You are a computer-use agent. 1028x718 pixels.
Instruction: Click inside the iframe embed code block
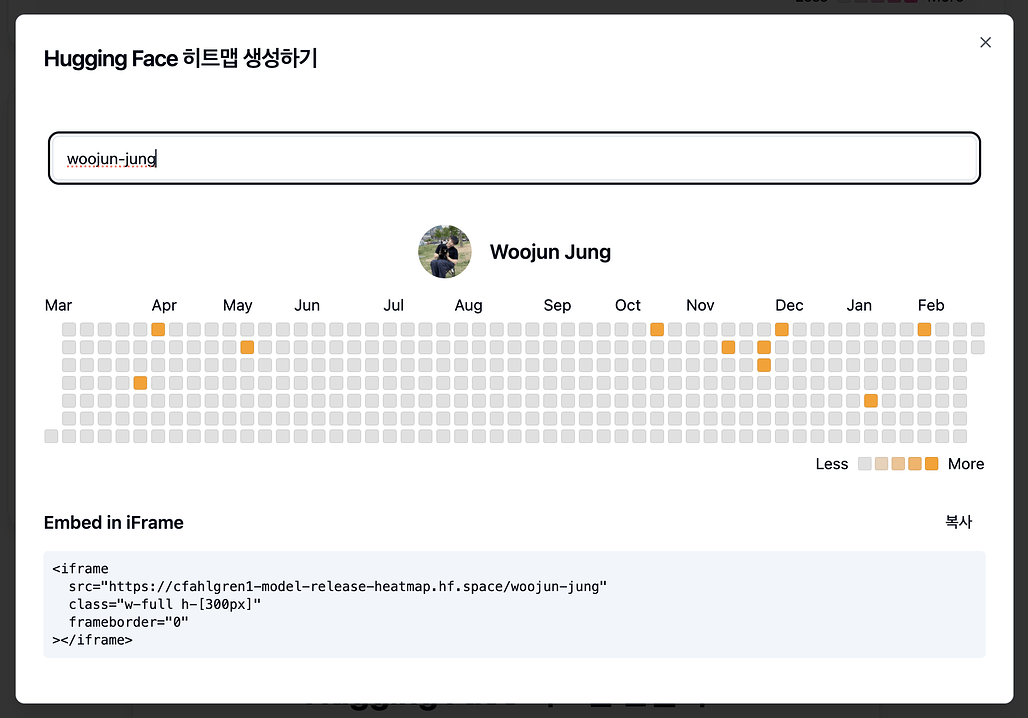pyautogui.click(x=514, y=604)
